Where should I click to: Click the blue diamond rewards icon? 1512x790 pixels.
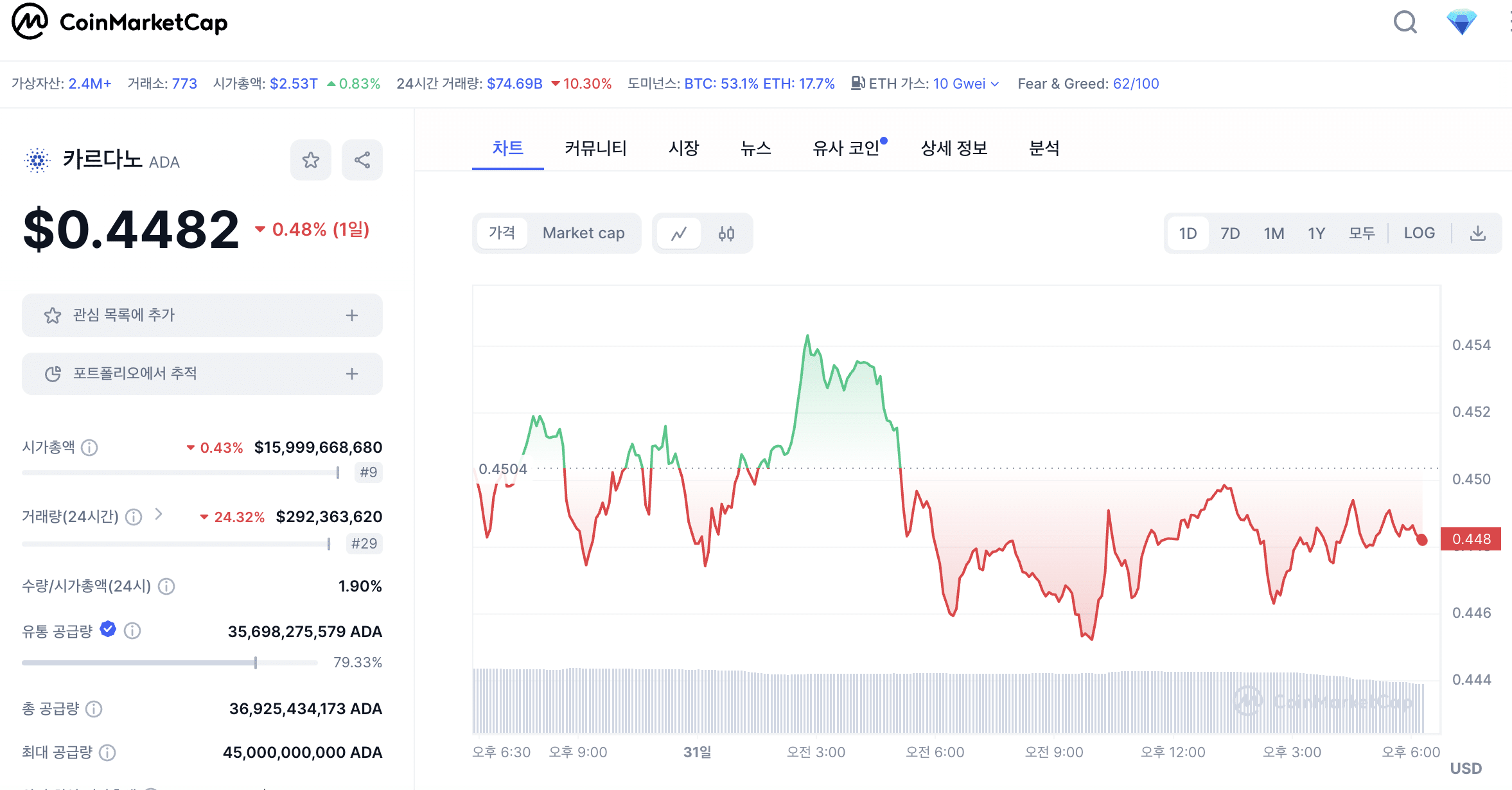(x=1461, y=22)
